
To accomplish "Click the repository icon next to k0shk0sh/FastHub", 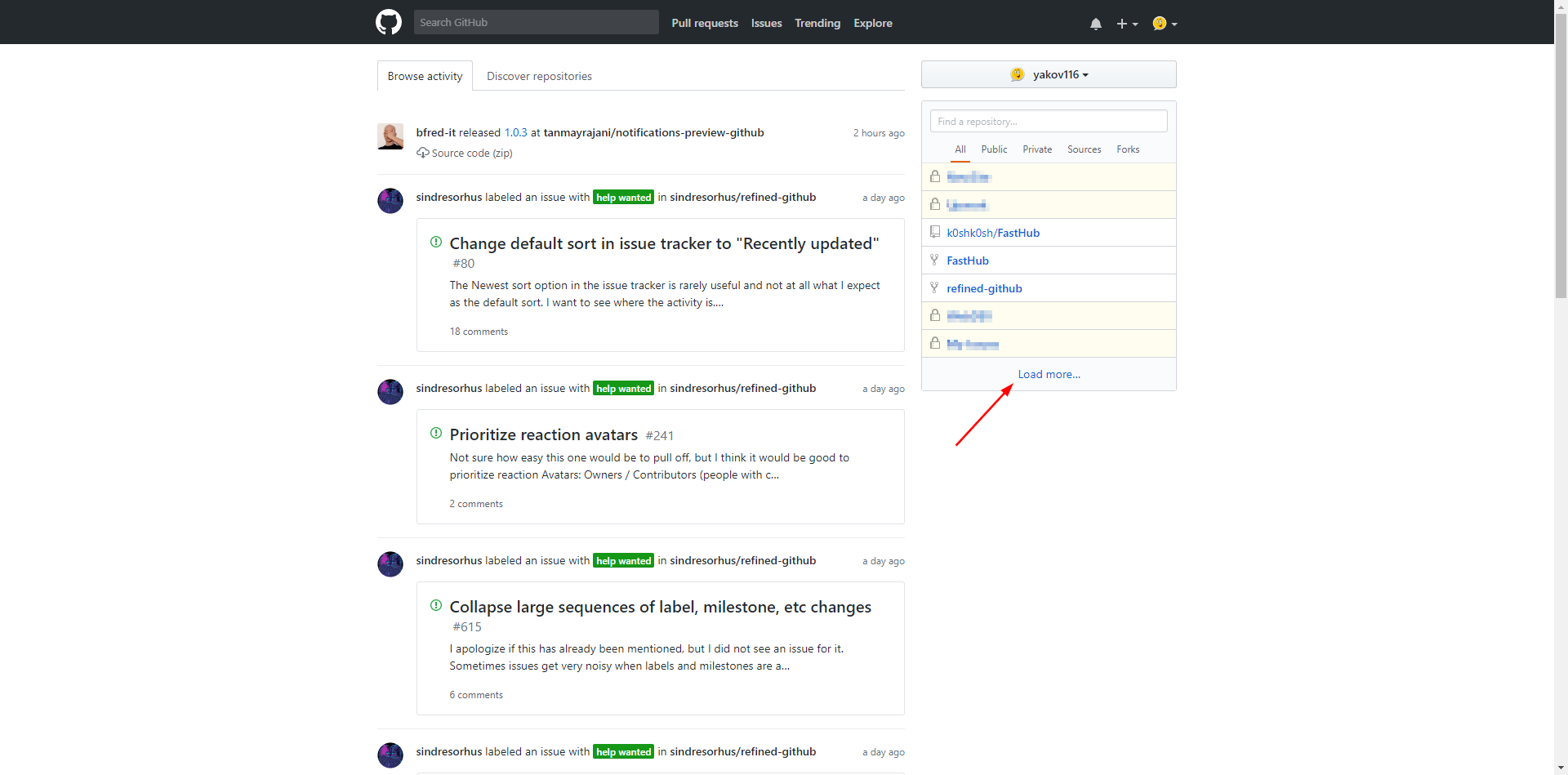I will click(934, 232).
